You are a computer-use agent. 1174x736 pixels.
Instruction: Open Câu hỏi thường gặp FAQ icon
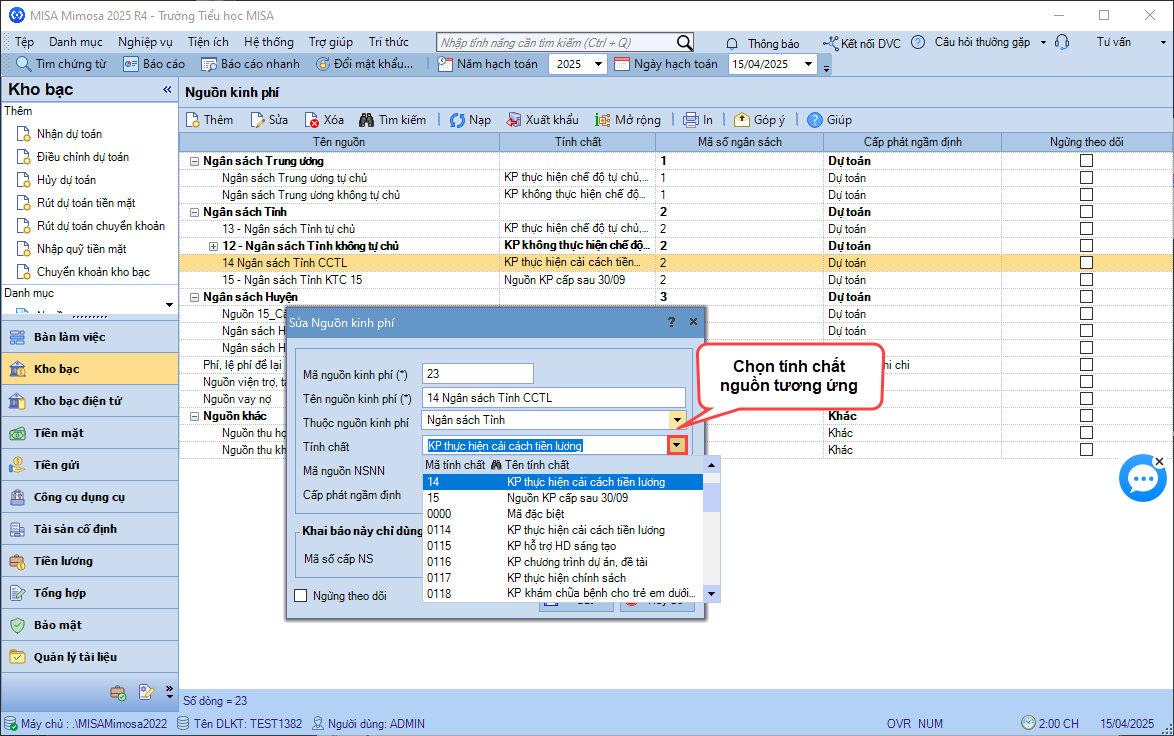tap(918, 43)
